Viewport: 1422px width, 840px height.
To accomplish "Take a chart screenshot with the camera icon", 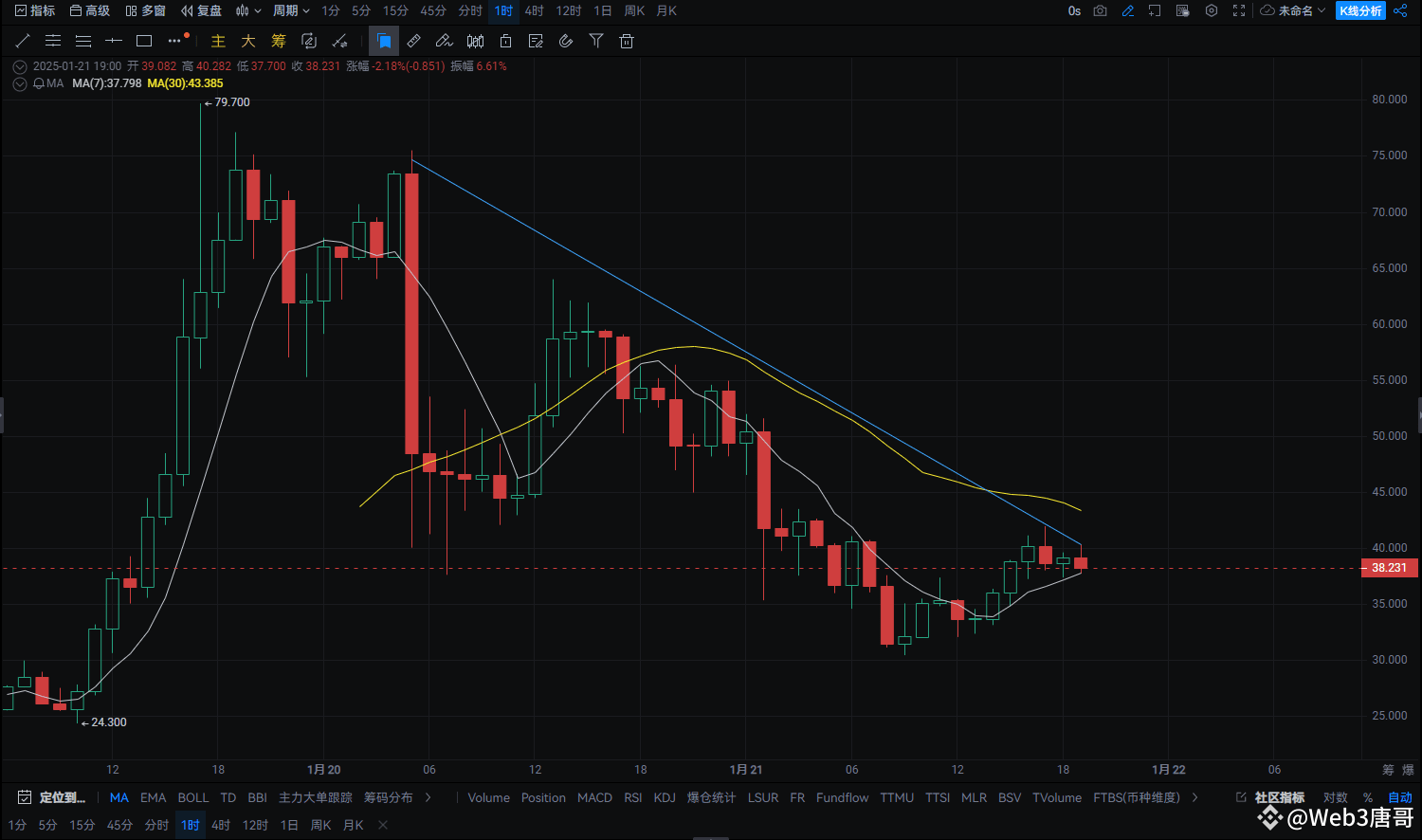I will tap(1100, 10).
